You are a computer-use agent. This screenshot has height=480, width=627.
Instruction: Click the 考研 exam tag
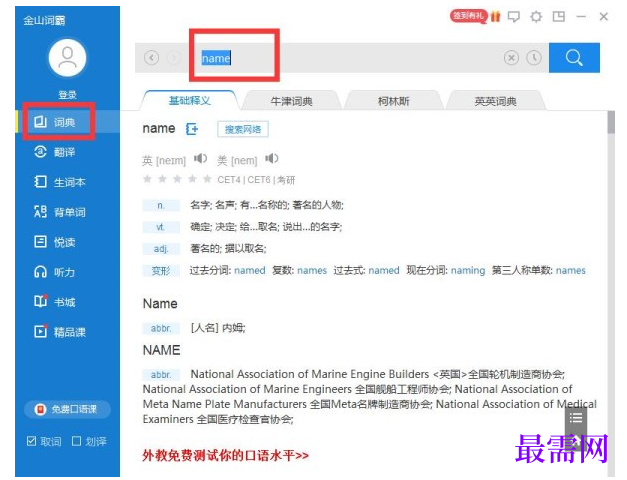point(286,180)
